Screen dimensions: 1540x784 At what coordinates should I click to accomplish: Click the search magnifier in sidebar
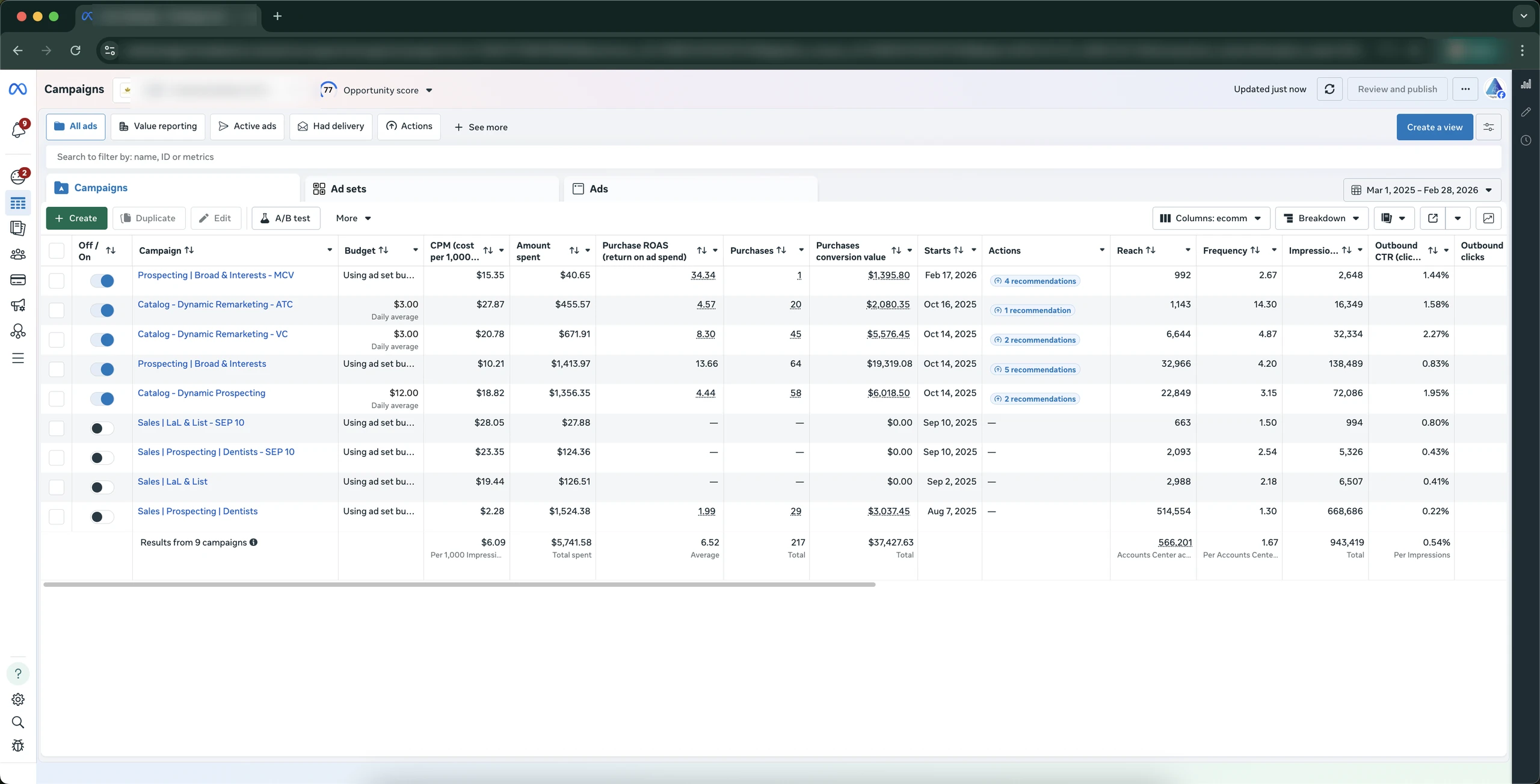18,722
